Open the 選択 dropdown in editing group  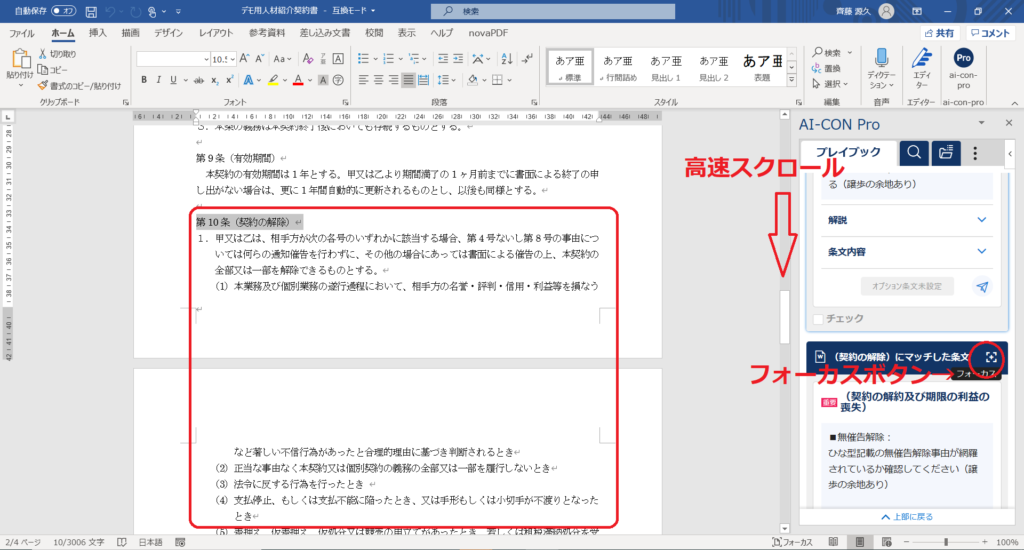(x=830, y=84)
